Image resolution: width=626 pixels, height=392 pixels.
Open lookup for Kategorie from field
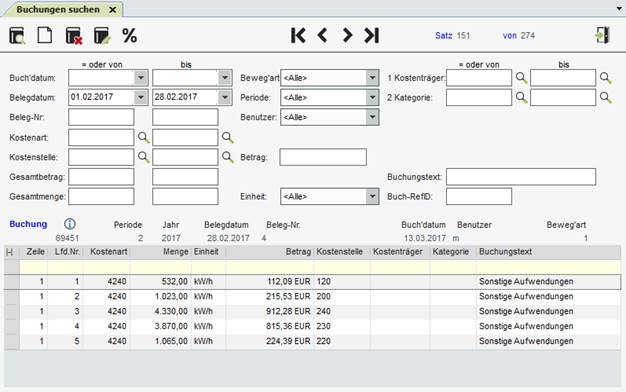point(521,97)
